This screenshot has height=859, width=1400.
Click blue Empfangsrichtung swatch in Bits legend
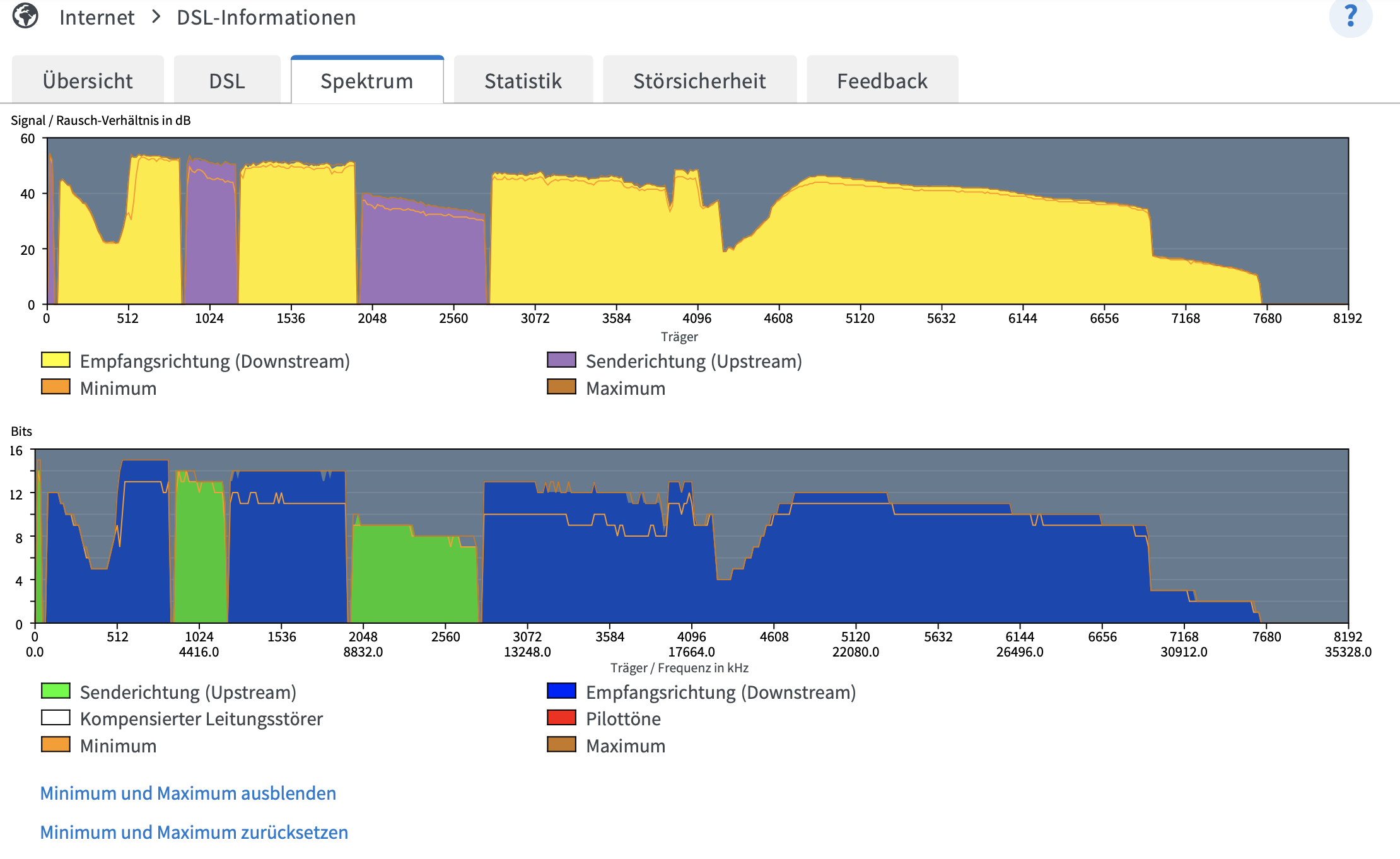[561, 691]
